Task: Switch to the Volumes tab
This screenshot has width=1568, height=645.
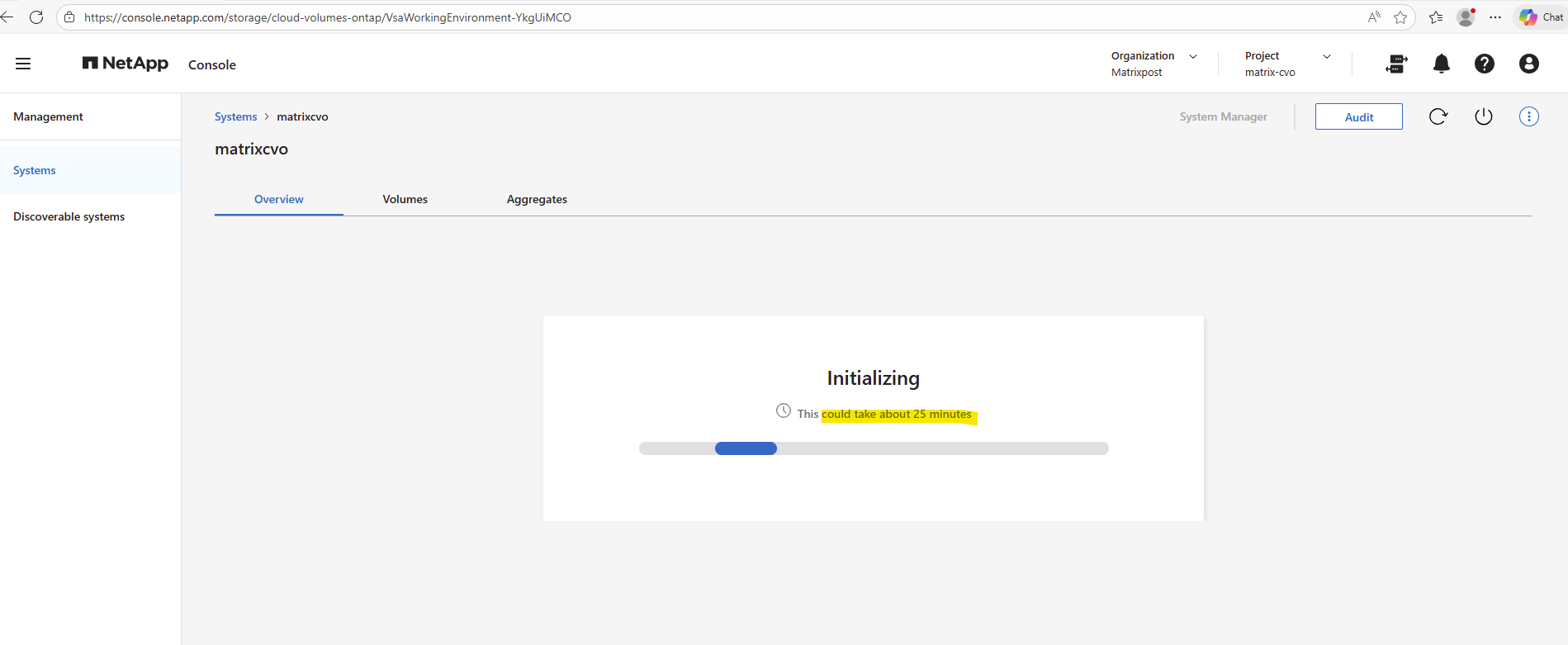Action: tap(405, 199)
